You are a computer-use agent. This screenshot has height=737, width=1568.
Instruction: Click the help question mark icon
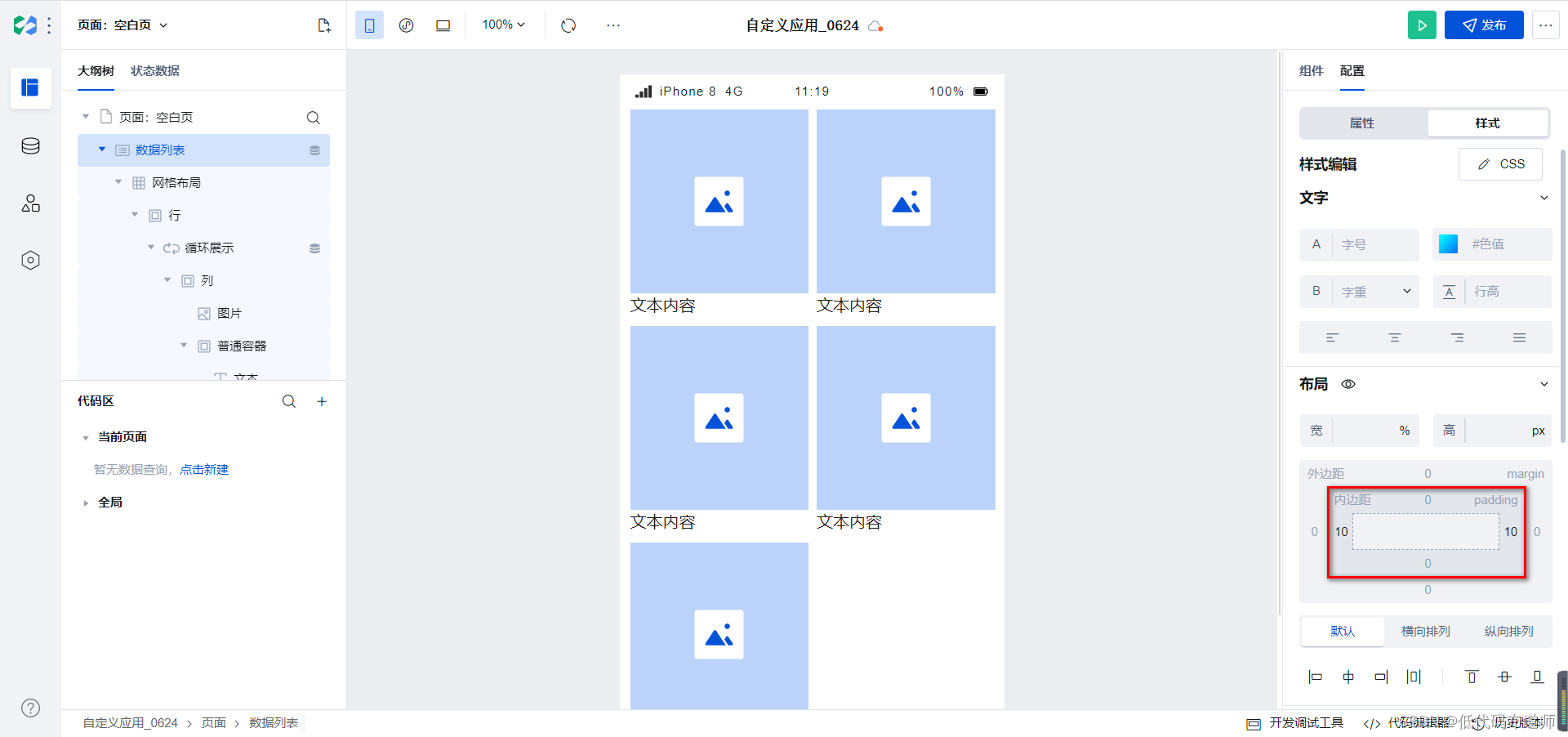(30, 708)
